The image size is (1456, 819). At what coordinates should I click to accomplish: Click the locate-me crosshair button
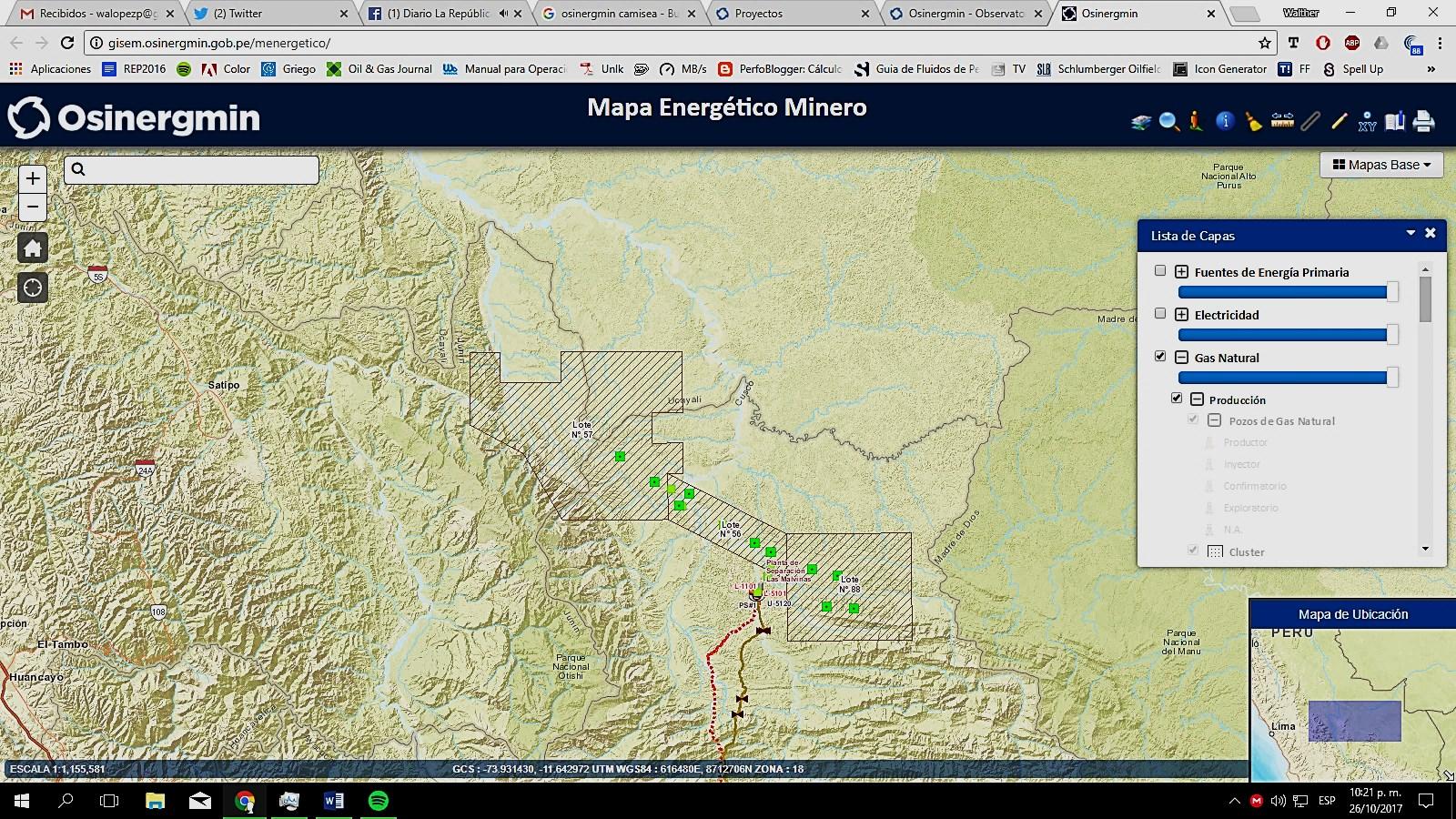33,288
